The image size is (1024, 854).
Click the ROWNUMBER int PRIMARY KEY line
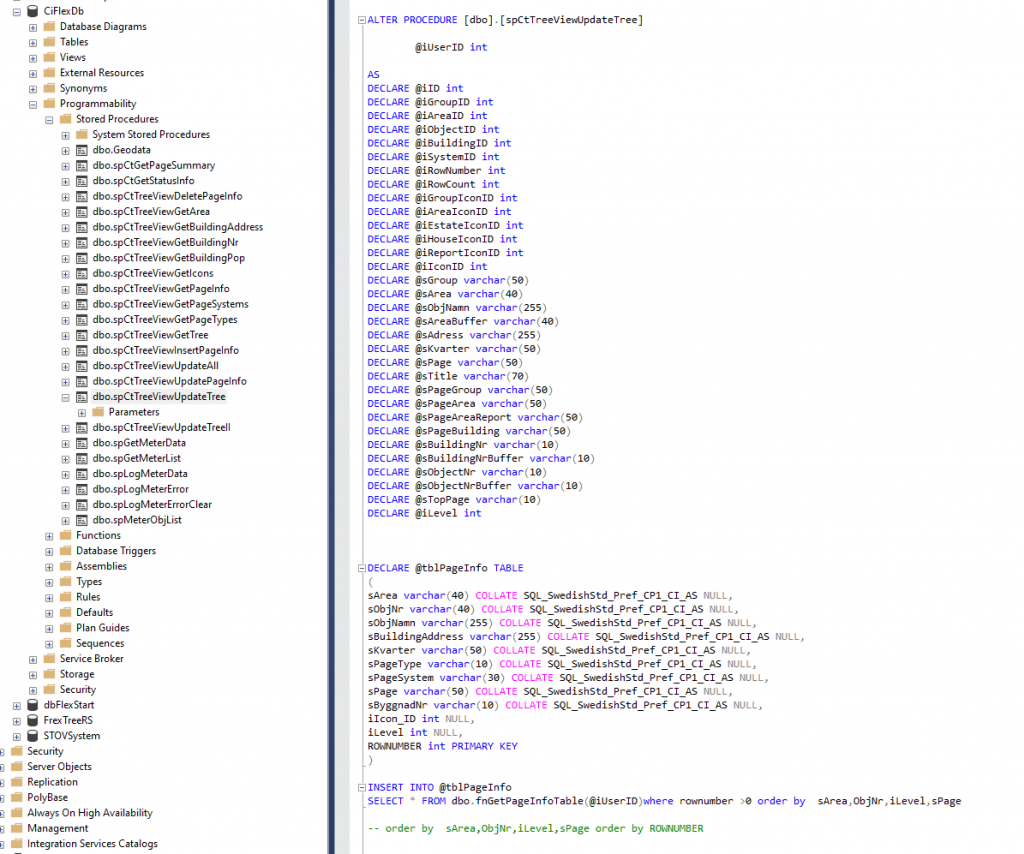[442, 746]
